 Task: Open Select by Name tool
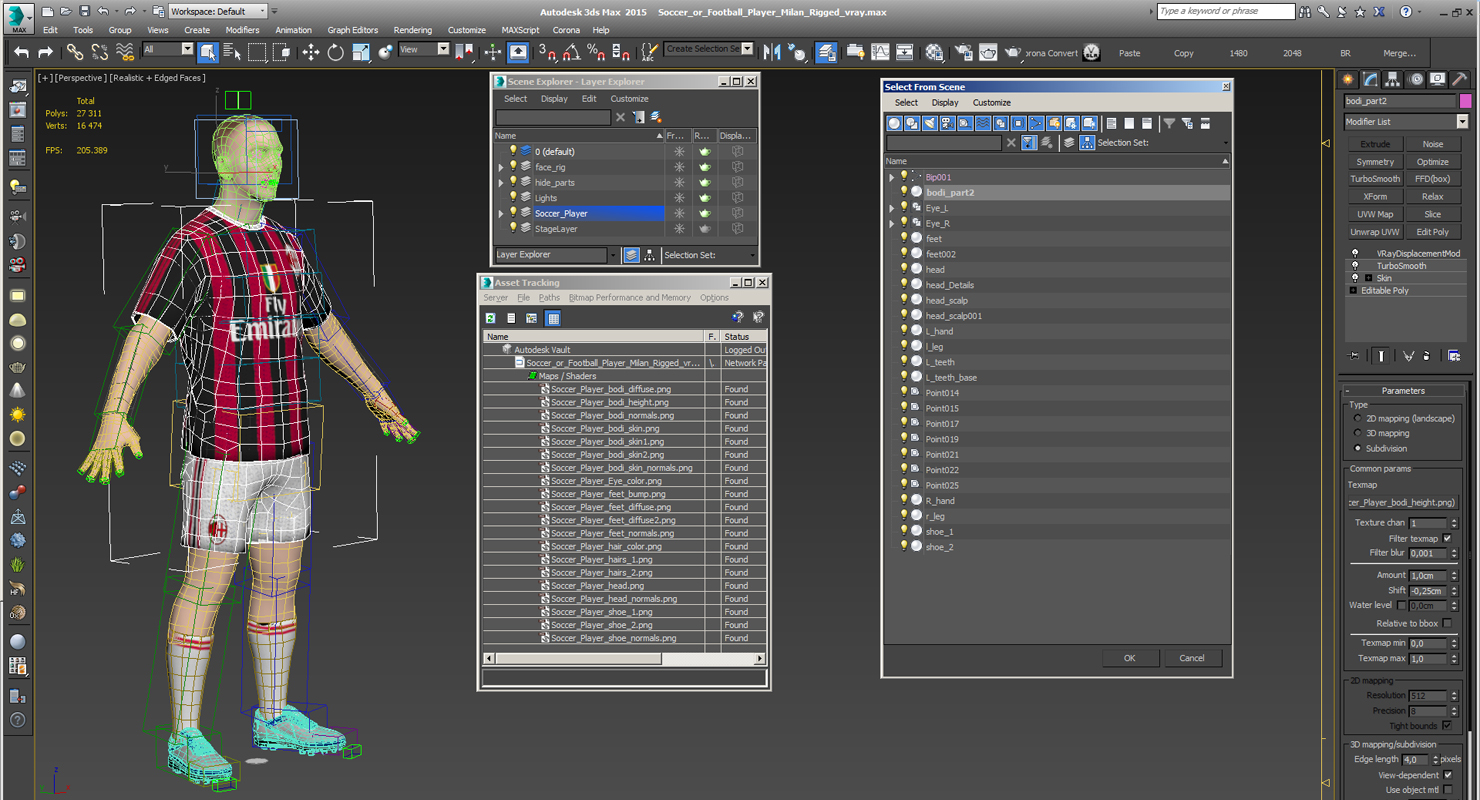(232, 52)
